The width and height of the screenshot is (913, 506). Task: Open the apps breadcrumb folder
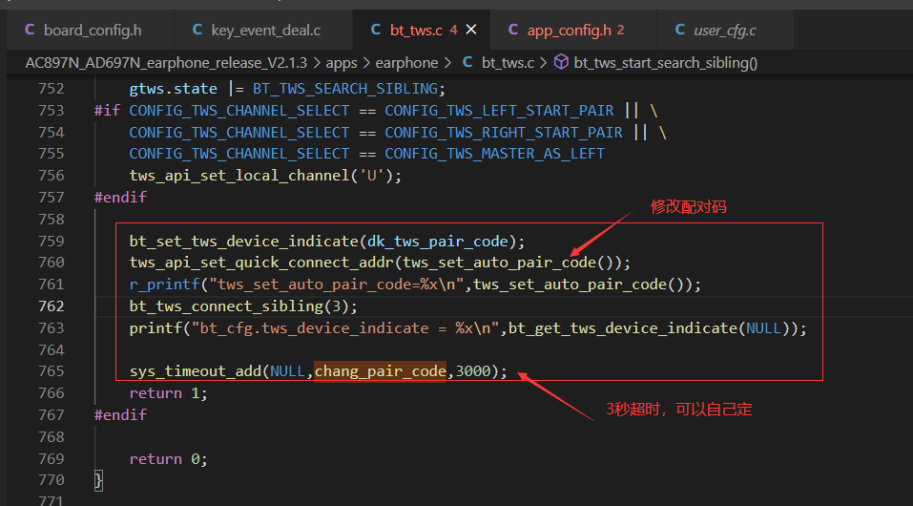pos(341,63)
